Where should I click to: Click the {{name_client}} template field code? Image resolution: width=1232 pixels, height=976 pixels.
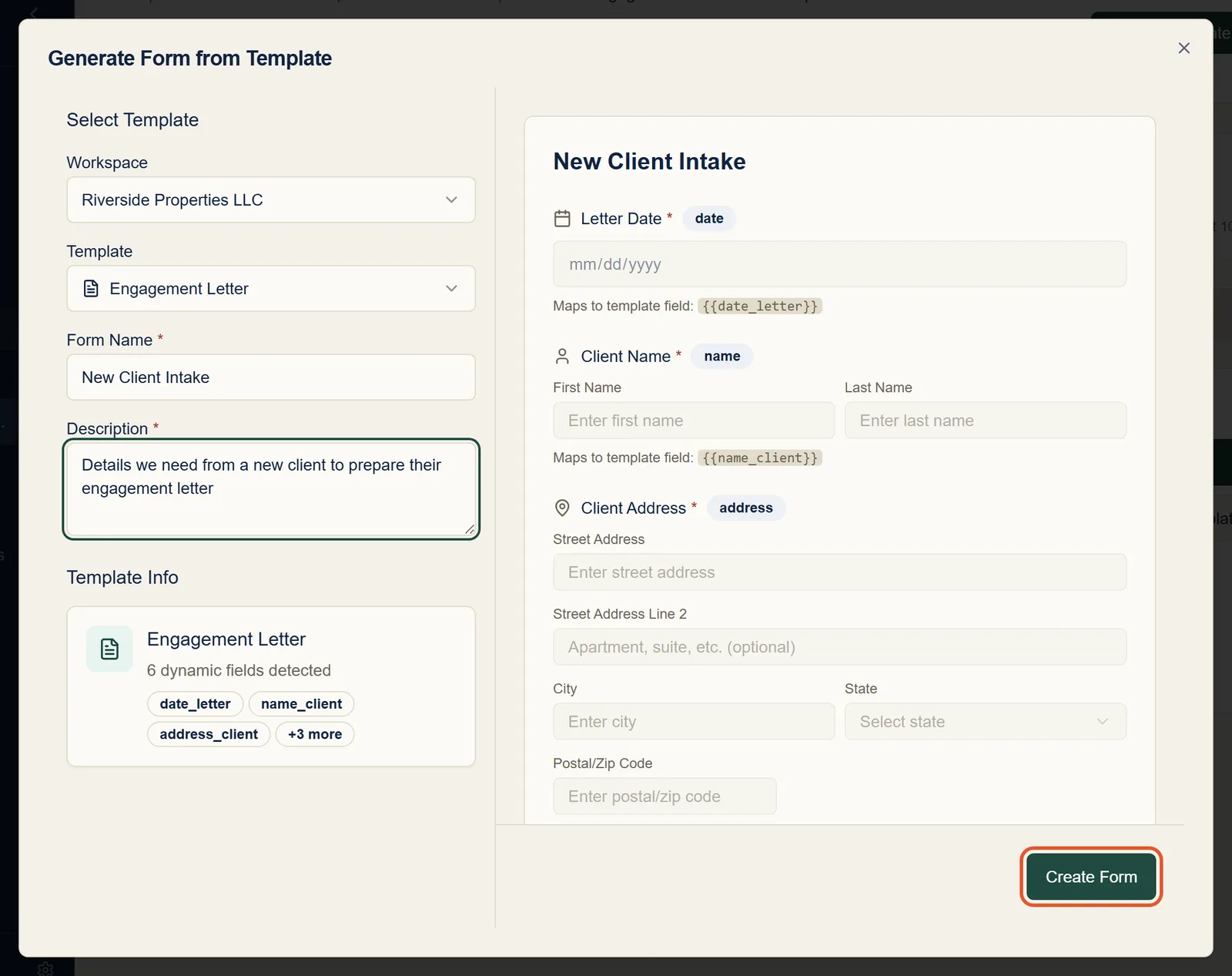pos(760,458)
